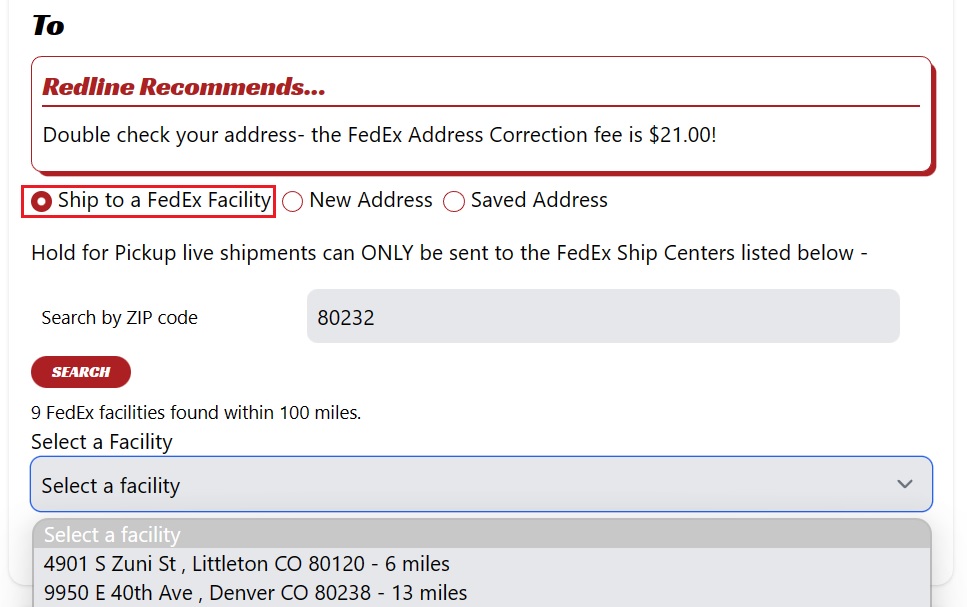The image size is (967, 607).
Task: Choose the New Address radio option
Action: click(x=292, y=201)
